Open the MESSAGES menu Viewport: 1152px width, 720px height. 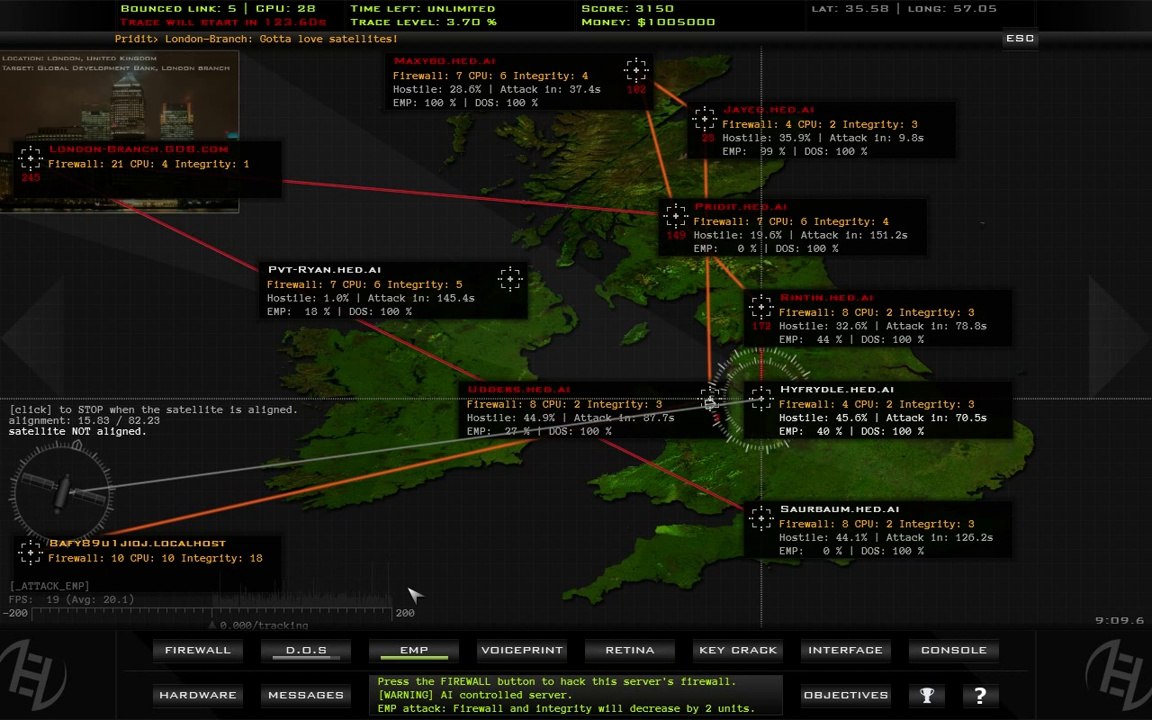(306, 695)
